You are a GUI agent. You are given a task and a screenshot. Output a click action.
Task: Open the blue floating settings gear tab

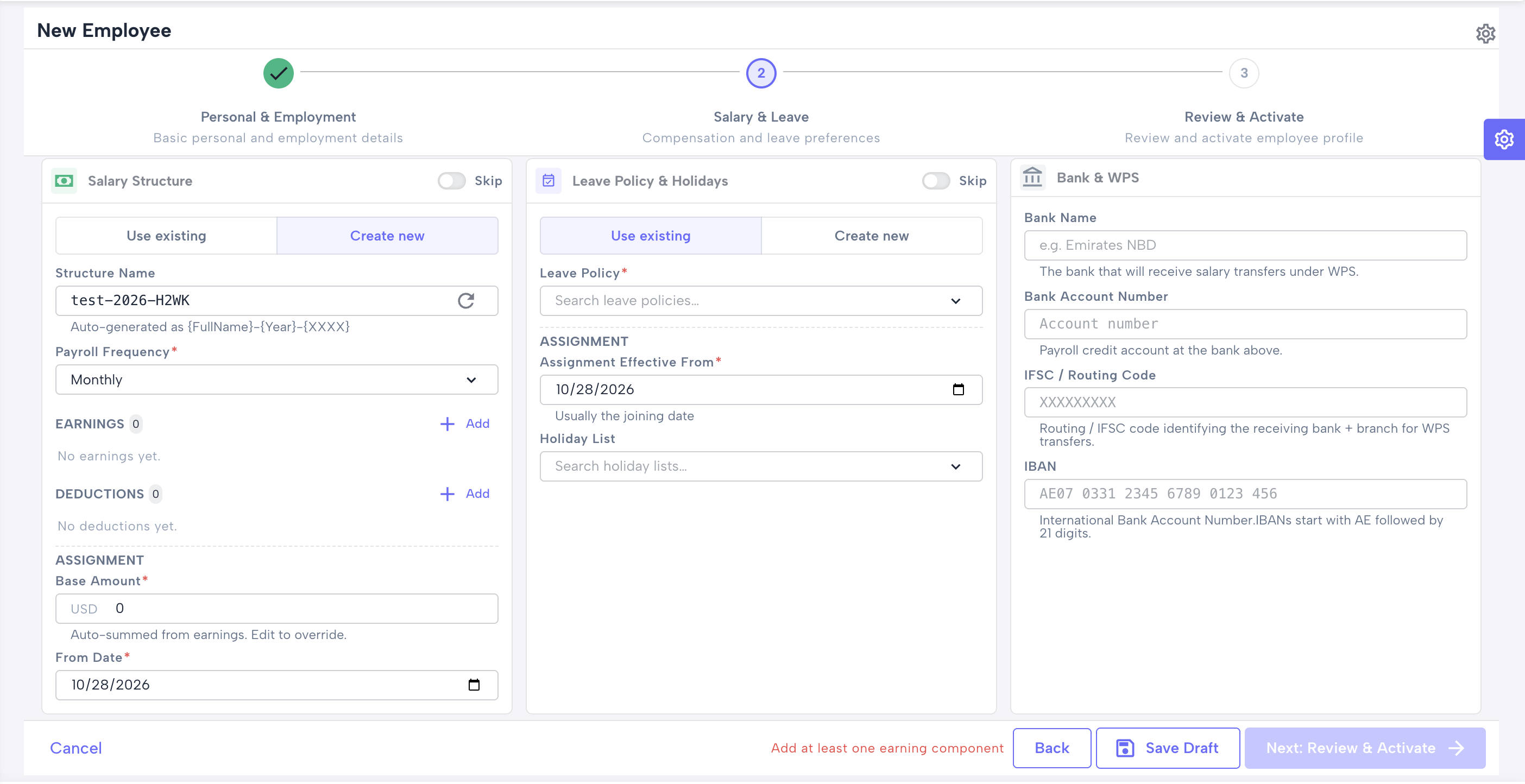[x=1504, y=140]
